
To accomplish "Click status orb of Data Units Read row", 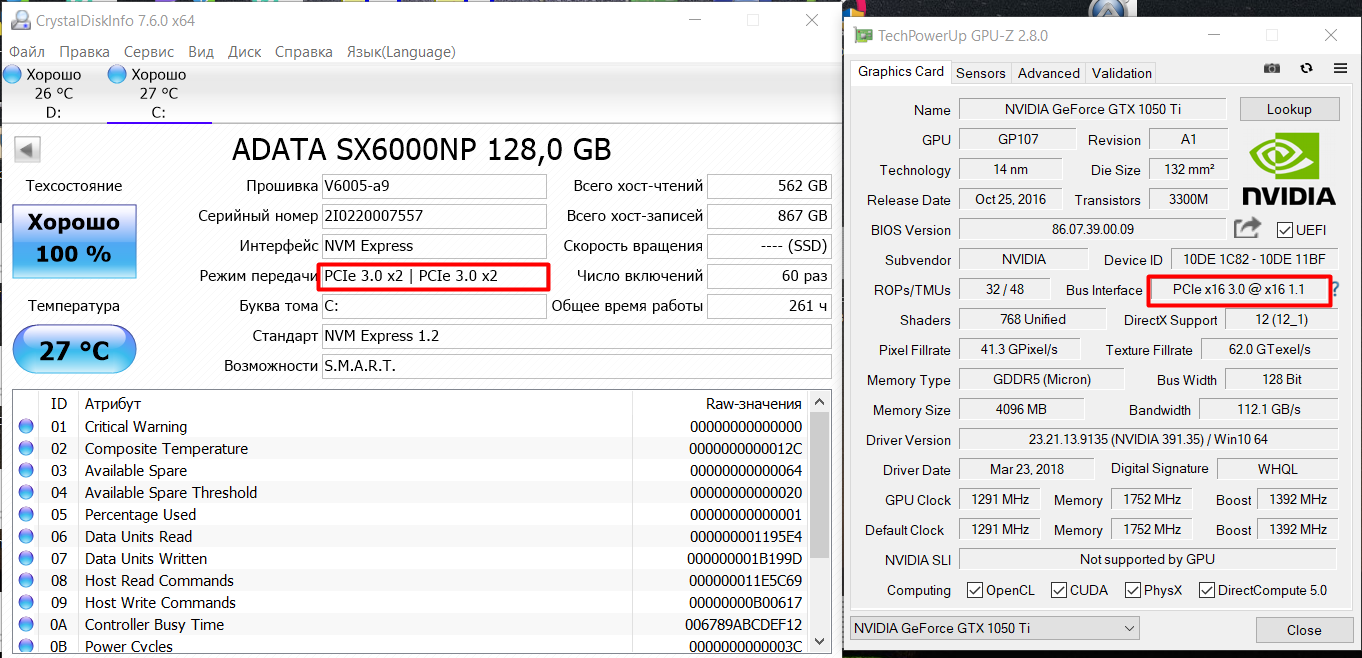I will (x=26, y=537).
